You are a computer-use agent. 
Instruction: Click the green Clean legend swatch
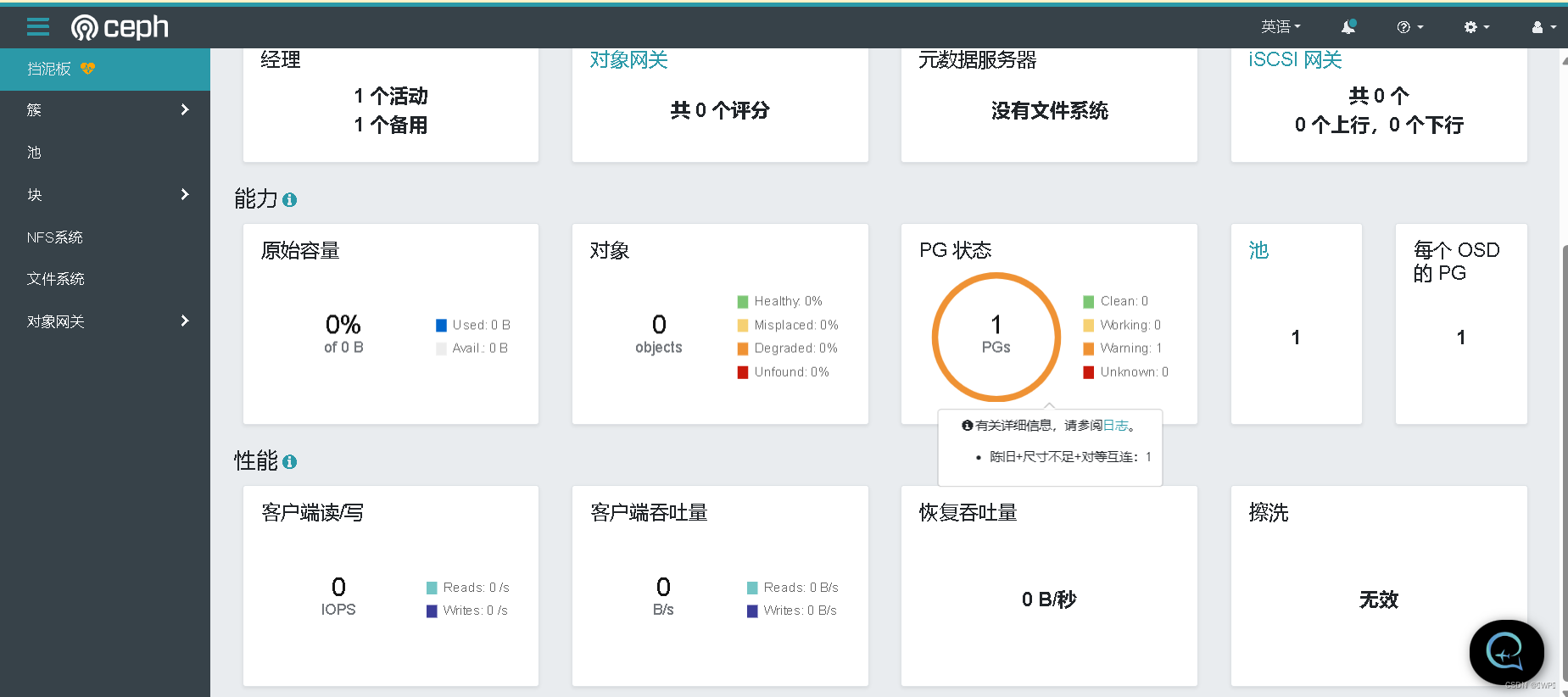pos(1089,302)
